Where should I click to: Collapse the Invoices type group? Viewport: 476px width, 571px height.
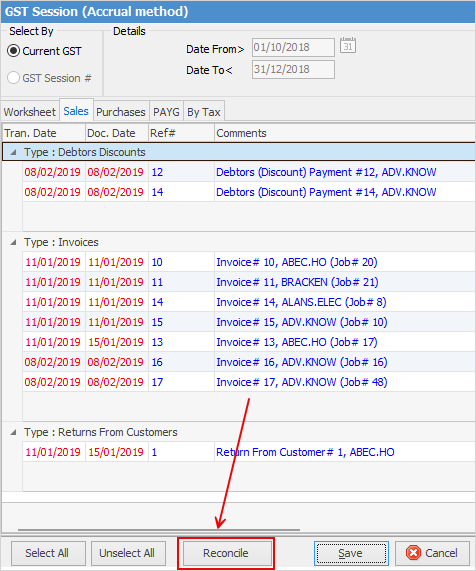[13, 242]
